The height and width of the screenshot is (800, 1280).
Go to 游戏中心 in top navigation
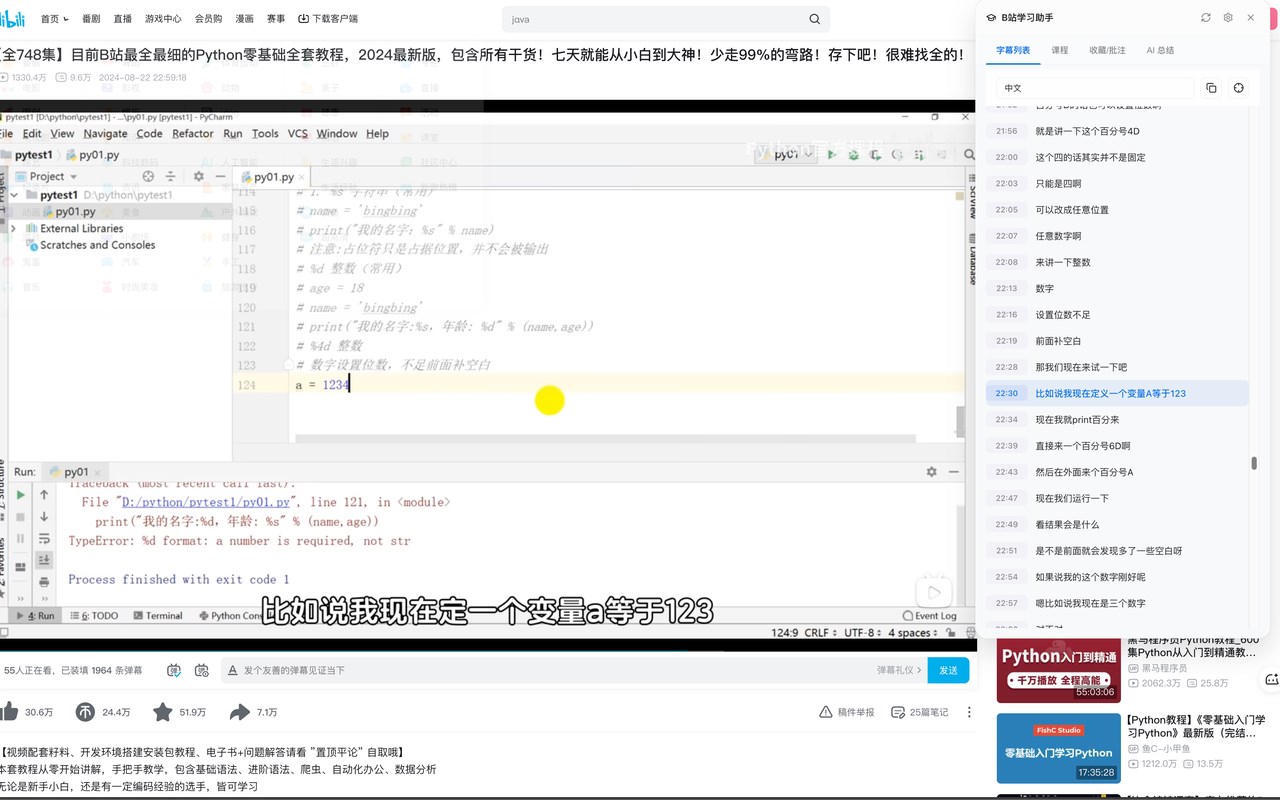point(163,19)
